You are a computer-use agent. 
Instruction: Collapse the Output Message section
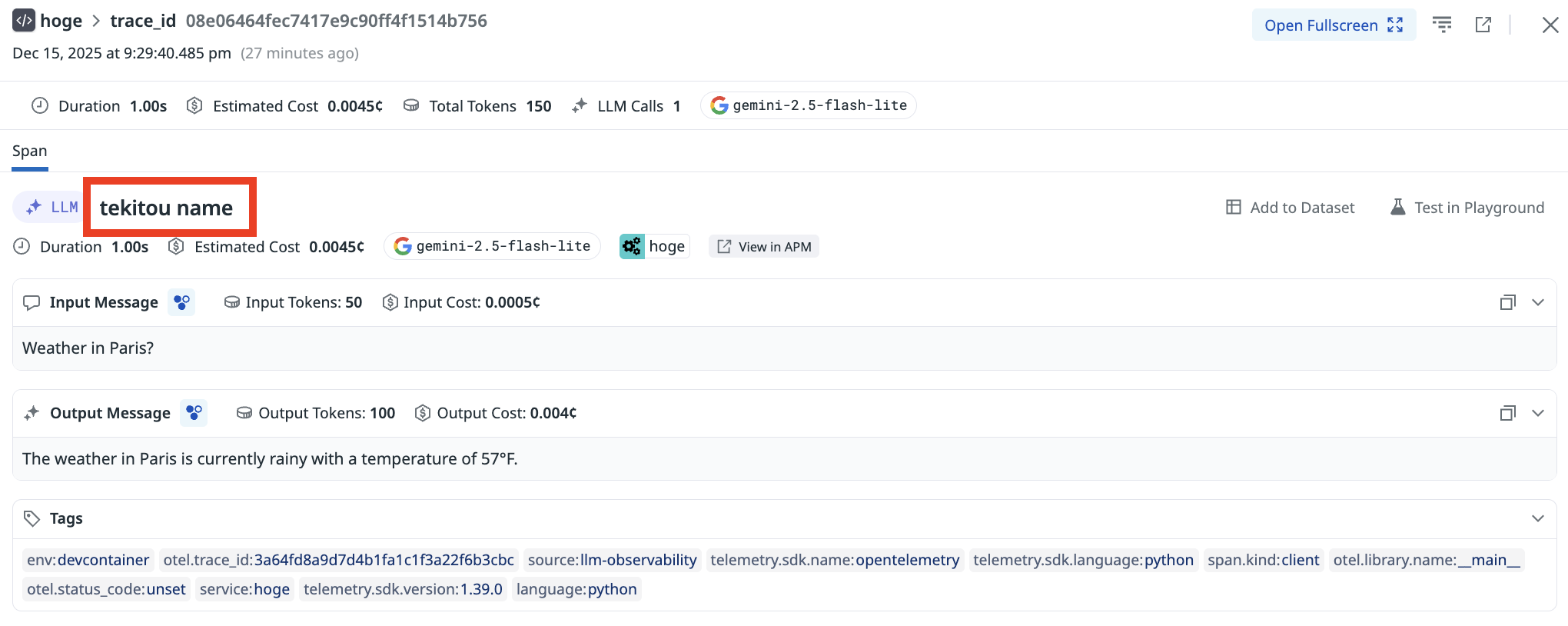(1538, 413)
